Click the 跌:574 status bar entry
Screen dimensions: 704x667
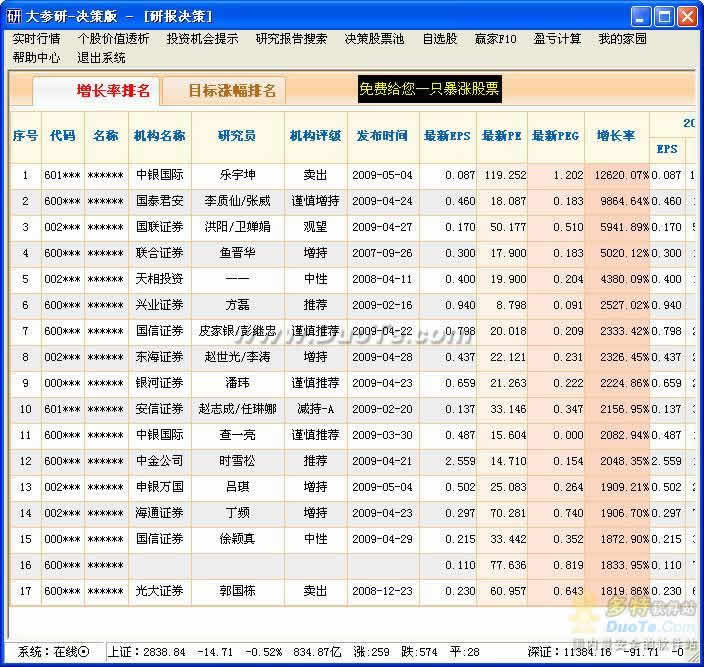[419, 652]
